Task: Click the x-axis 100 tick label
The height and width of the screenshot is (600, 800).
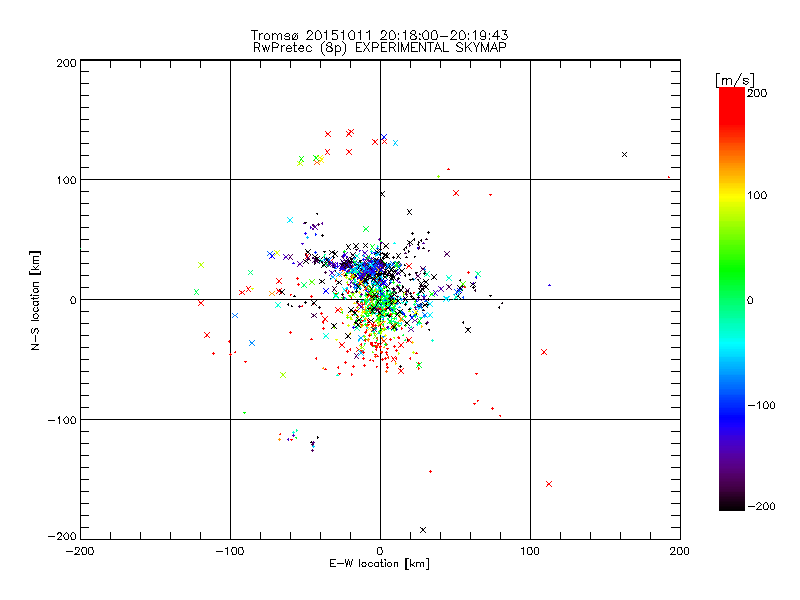Action: pos(530,551)
